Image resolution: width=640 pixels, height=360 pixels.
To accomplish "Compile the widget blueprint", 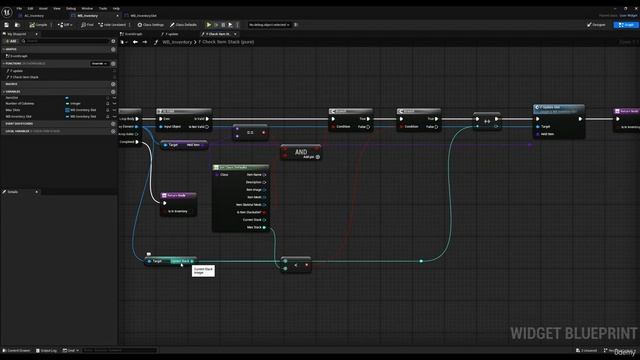I will pyautogui.click(x=38, y=25).
